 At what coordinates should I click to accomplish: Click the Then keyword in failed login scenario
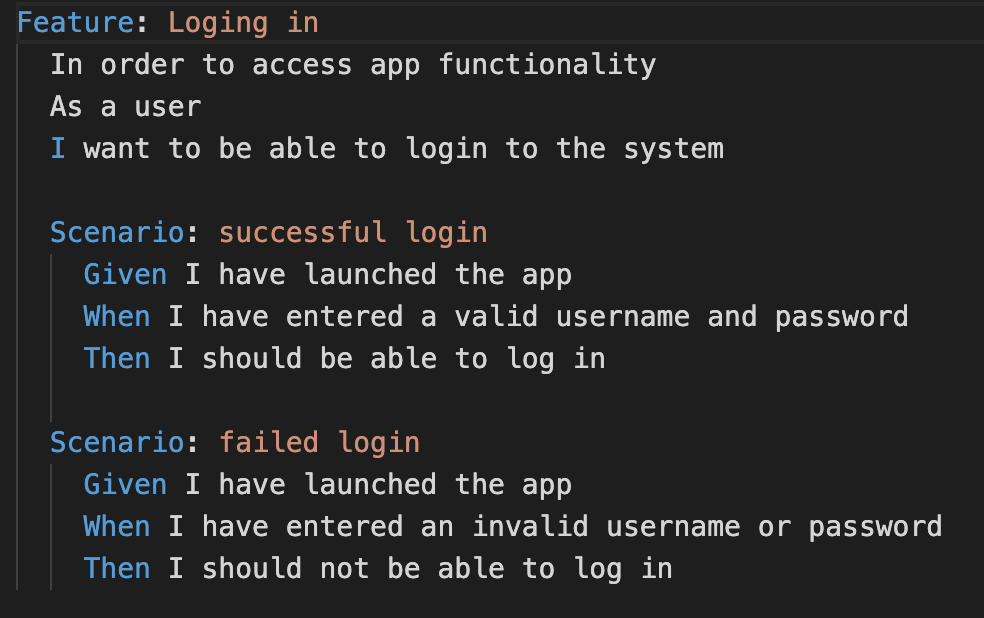pyautogui.click(x=117, y=569)
